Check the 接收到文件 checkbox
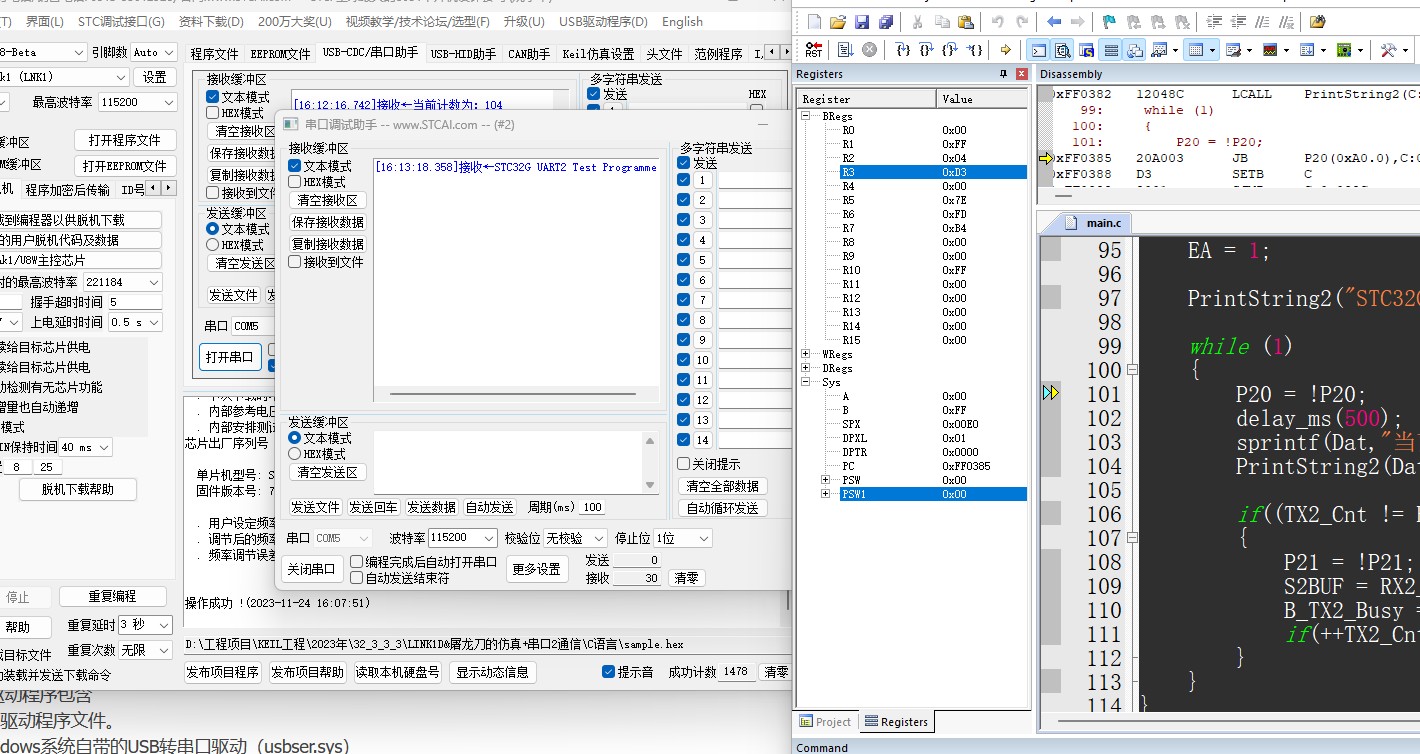Screen dimensions: 1420x754 point(295,262)
